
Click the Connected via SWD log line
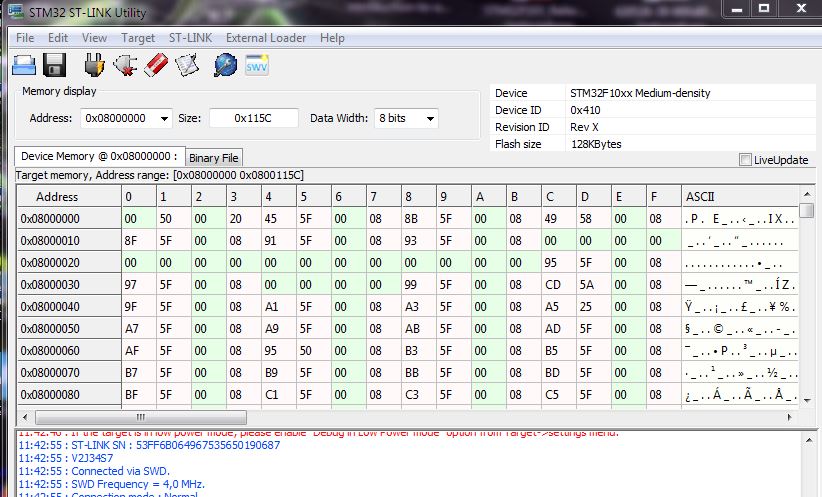[x=94, y=471]
